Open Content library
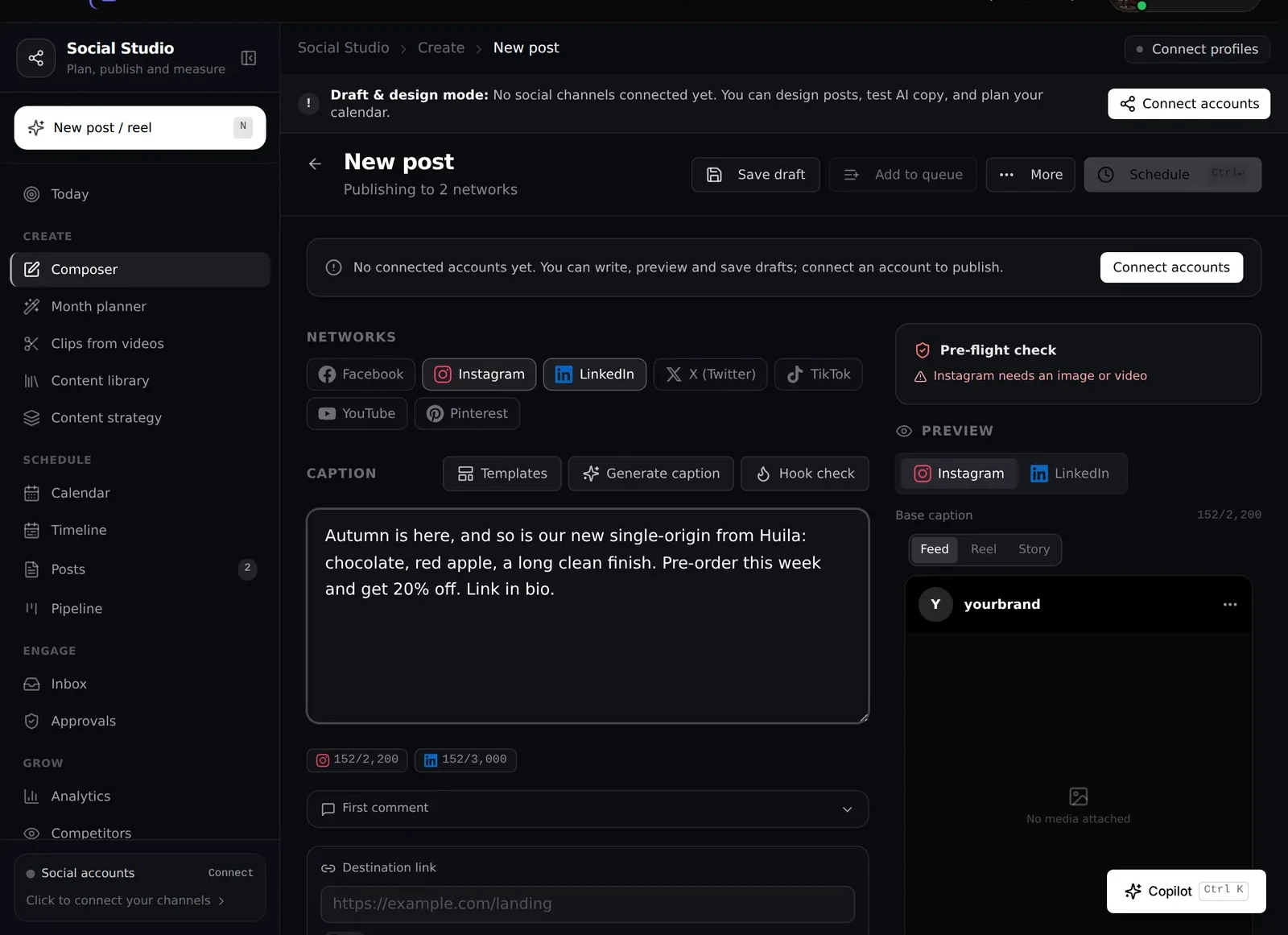 (x=140, y=381)
